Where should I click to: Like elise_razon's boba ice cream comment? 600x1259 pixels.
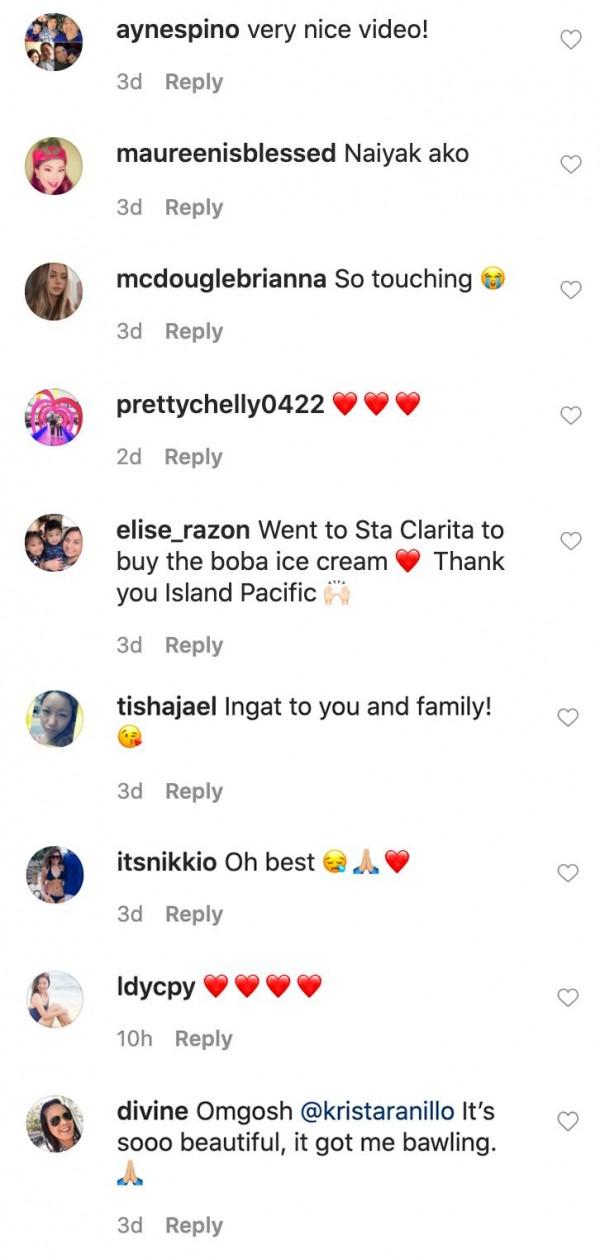click(x=570, y=540)
